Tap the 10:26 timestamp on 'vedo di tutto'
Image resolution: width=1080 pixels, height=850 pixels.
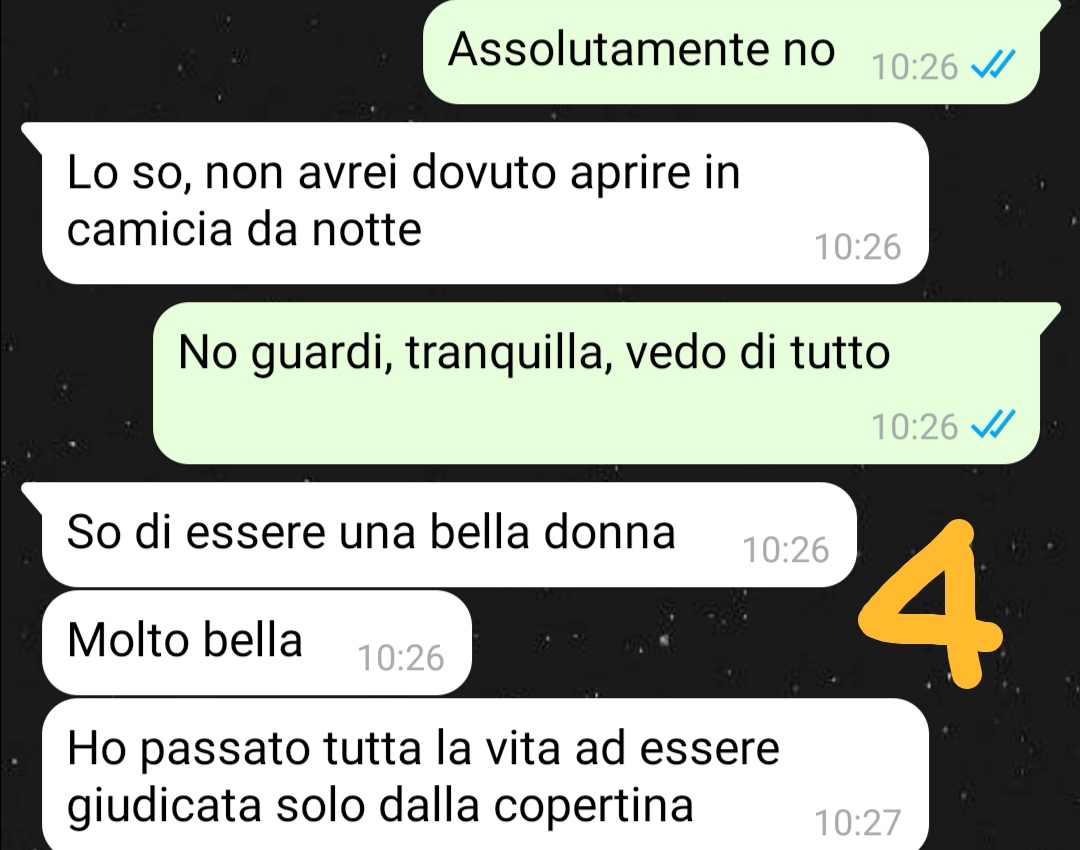914,426
